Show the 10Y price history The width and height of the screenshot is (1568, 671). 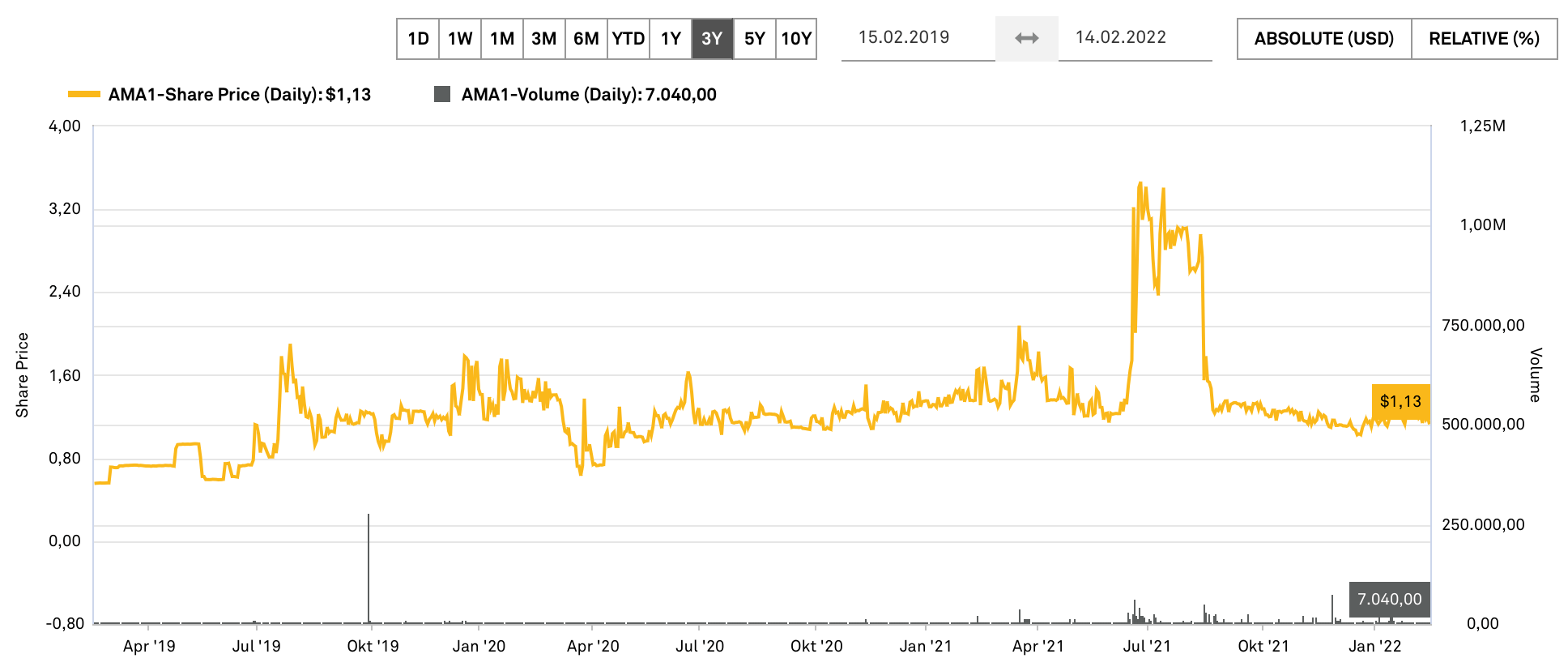pyautogui.click(x=796, y=39)
